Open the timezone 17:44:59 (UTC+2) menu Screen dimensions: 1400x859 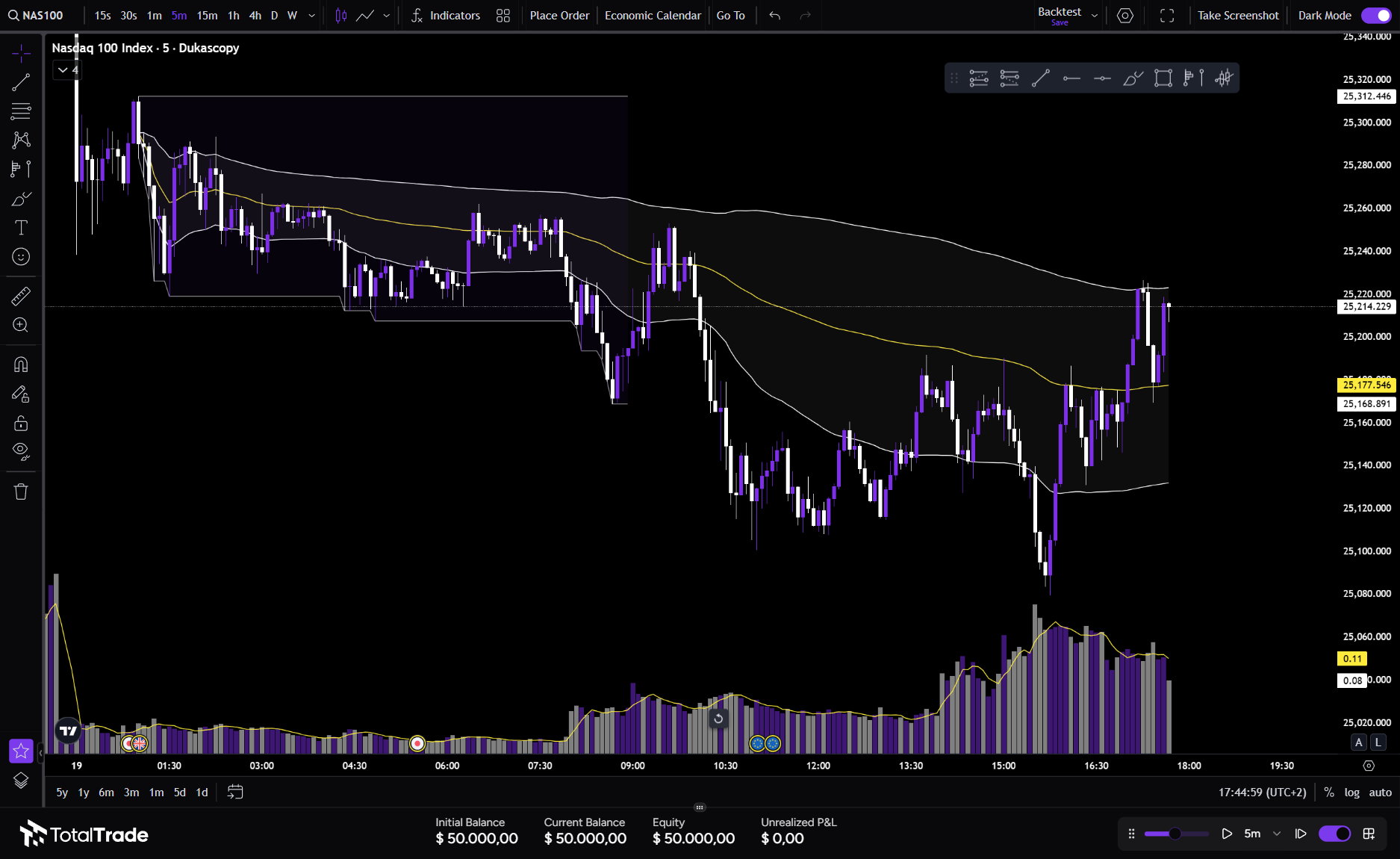coord(1262,792)
